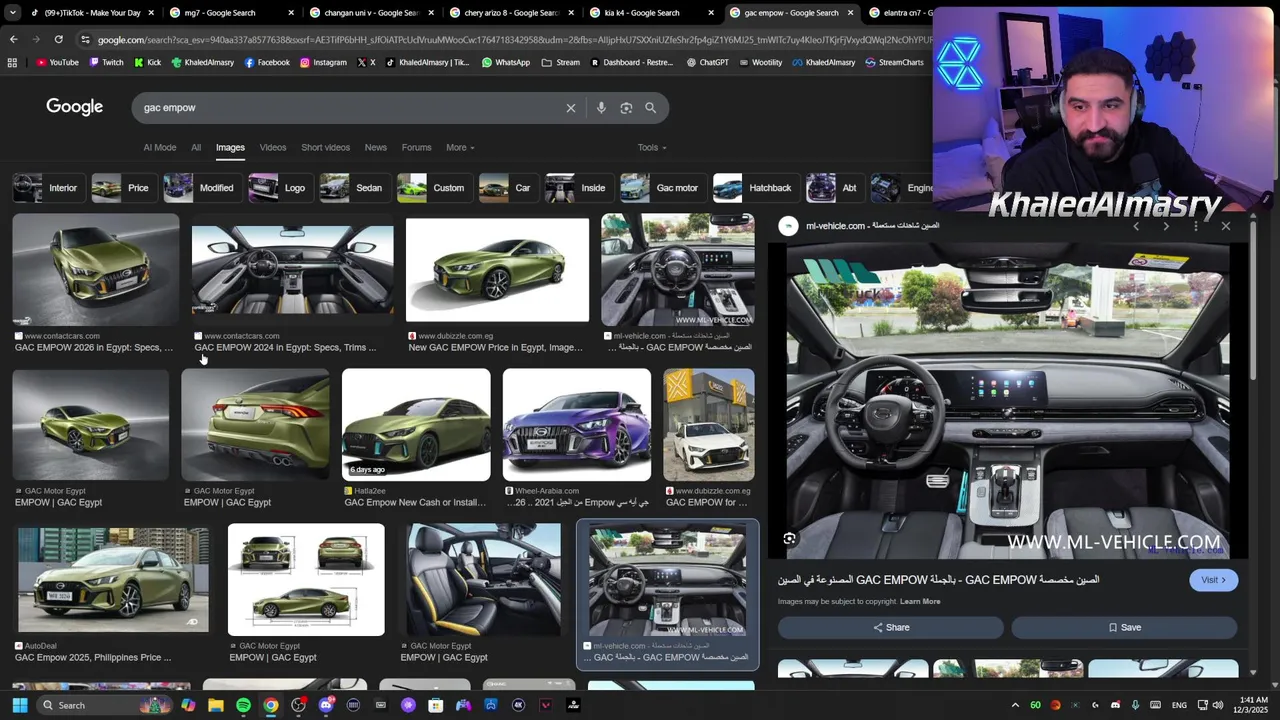Open the Instagram bookmark
The height and width of the screenshot is (720, 1280).
click(323, 62)
